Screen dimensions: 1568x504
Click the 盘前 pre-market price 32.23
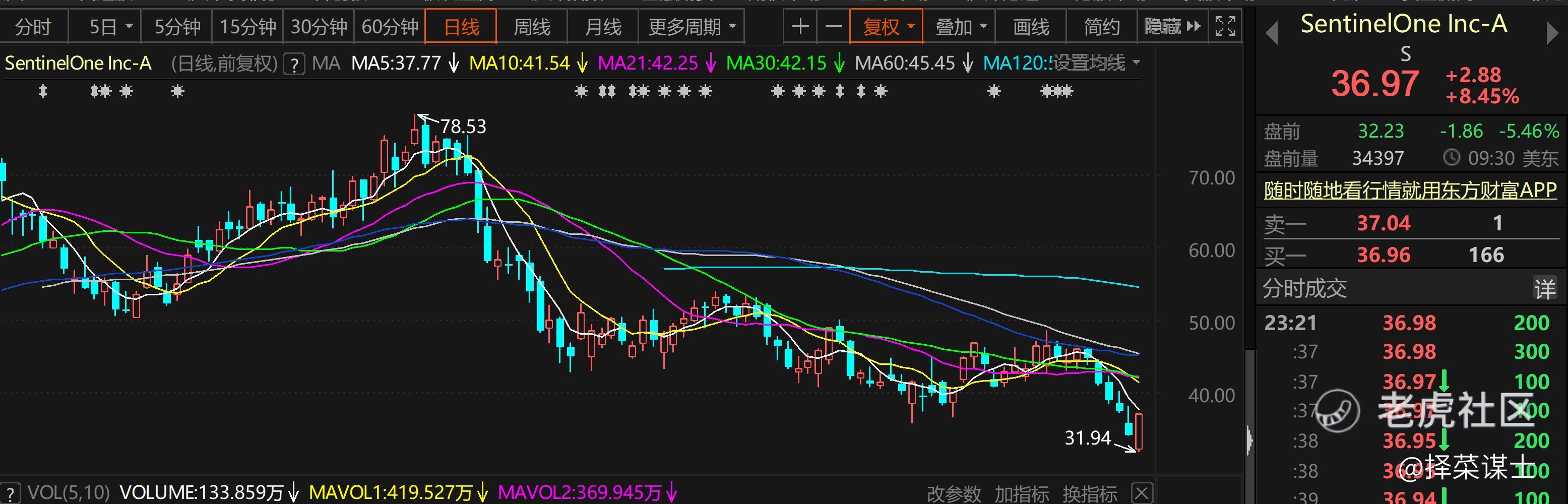1381,131
